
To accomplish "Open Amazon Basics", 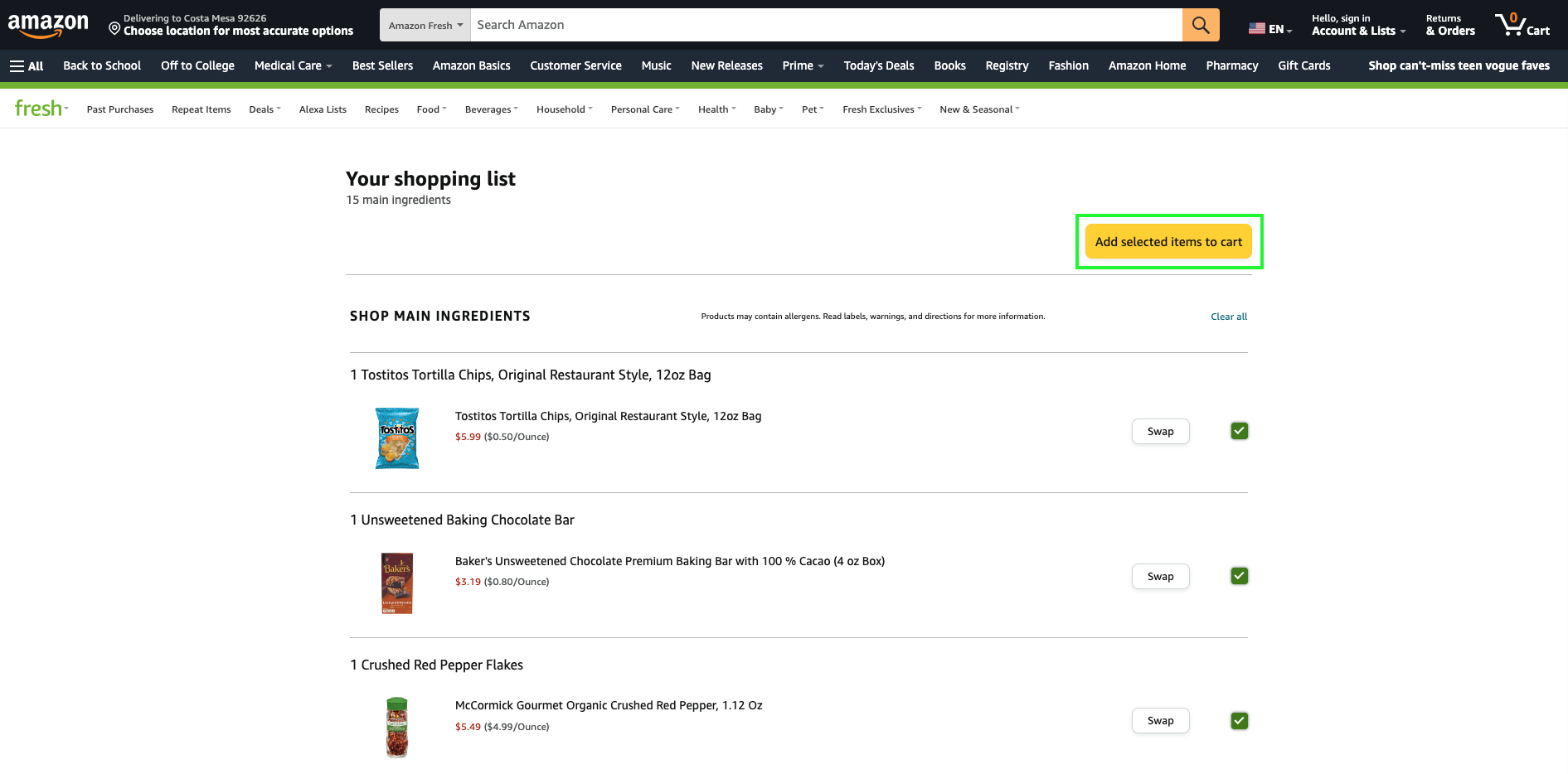I will 471,66.
